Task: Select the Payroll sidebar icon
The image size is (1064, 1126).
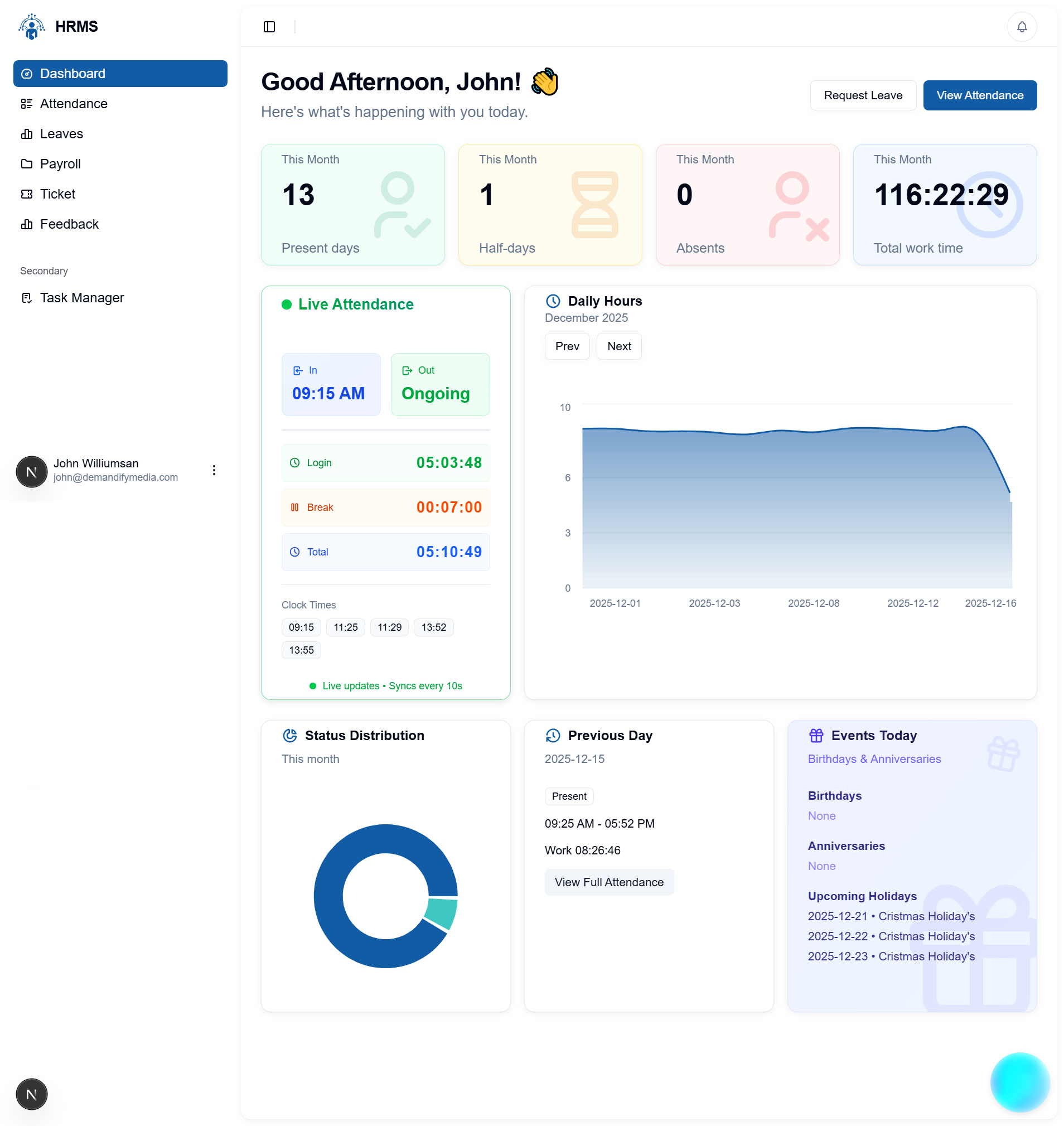Action: click(27, 163)
